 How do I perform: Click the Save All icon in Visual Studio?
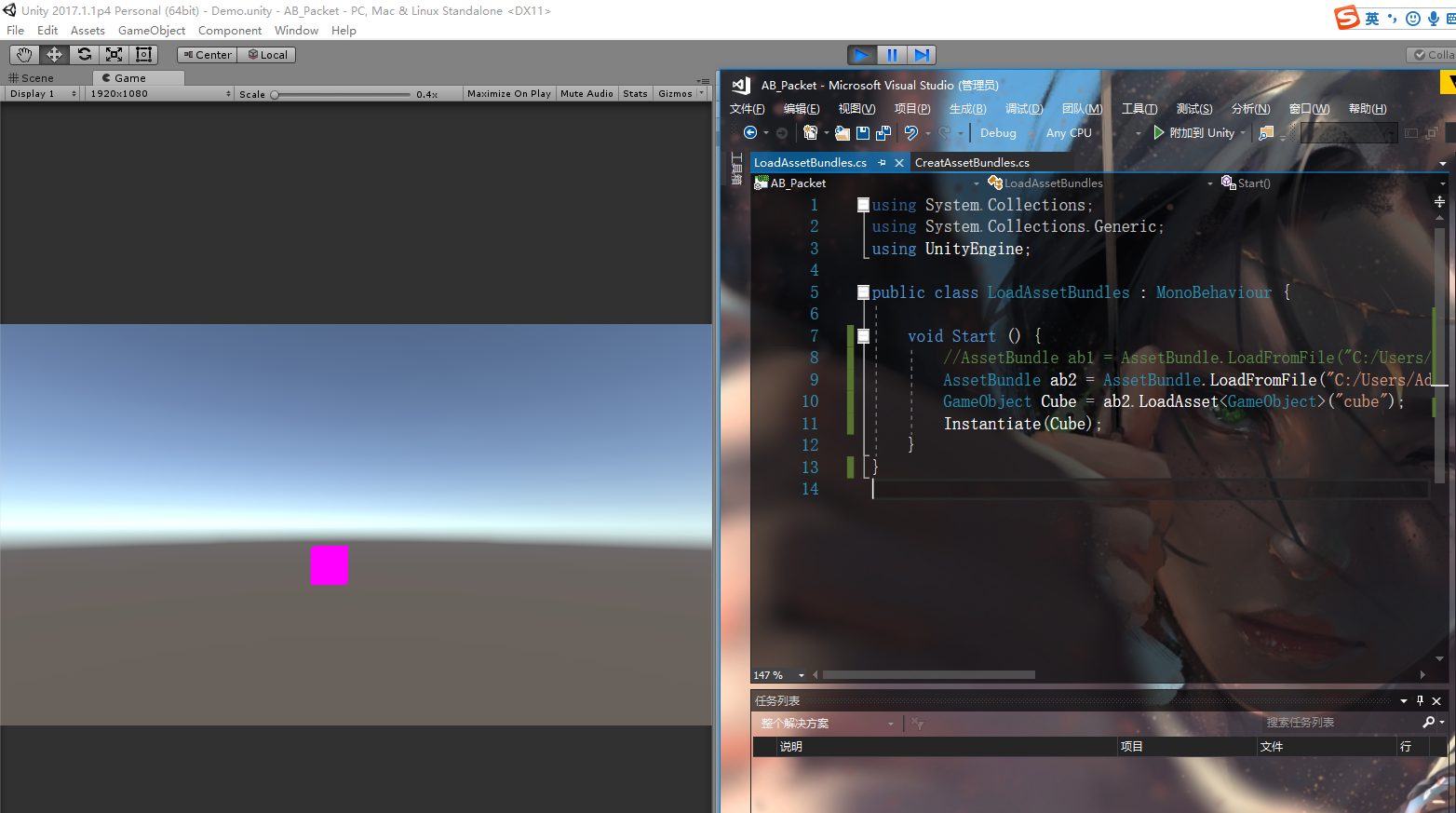coord(883,133)
